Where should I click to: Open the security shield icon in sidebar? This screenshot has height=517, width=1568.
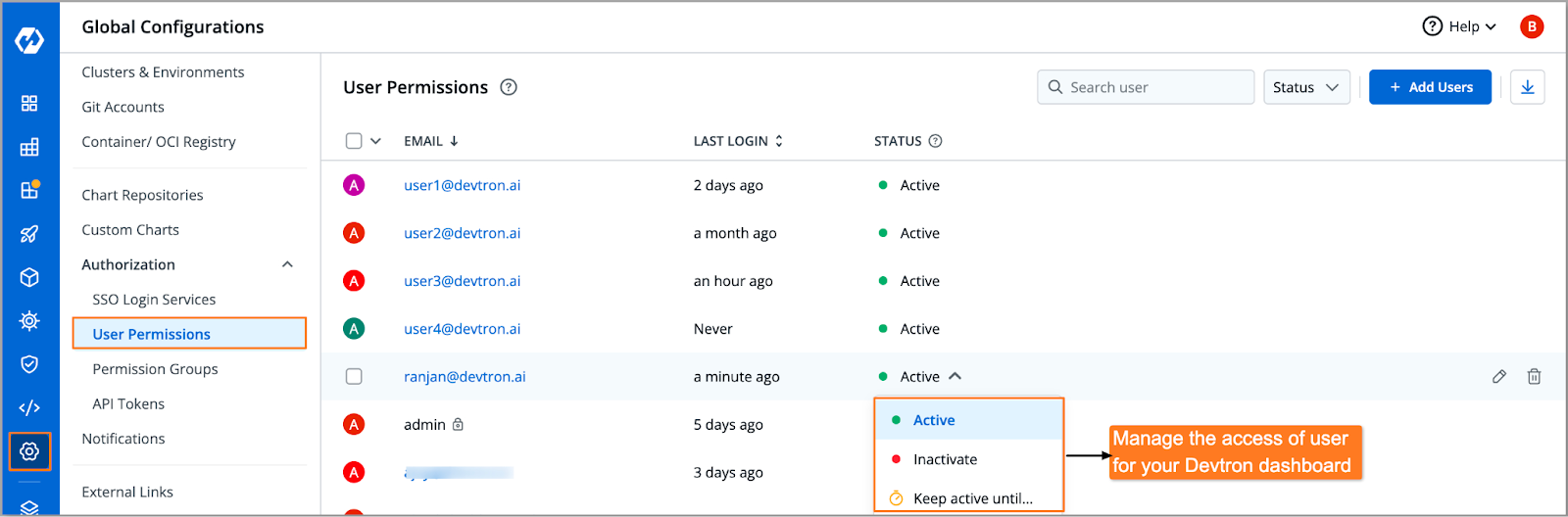tap(29, 364)
